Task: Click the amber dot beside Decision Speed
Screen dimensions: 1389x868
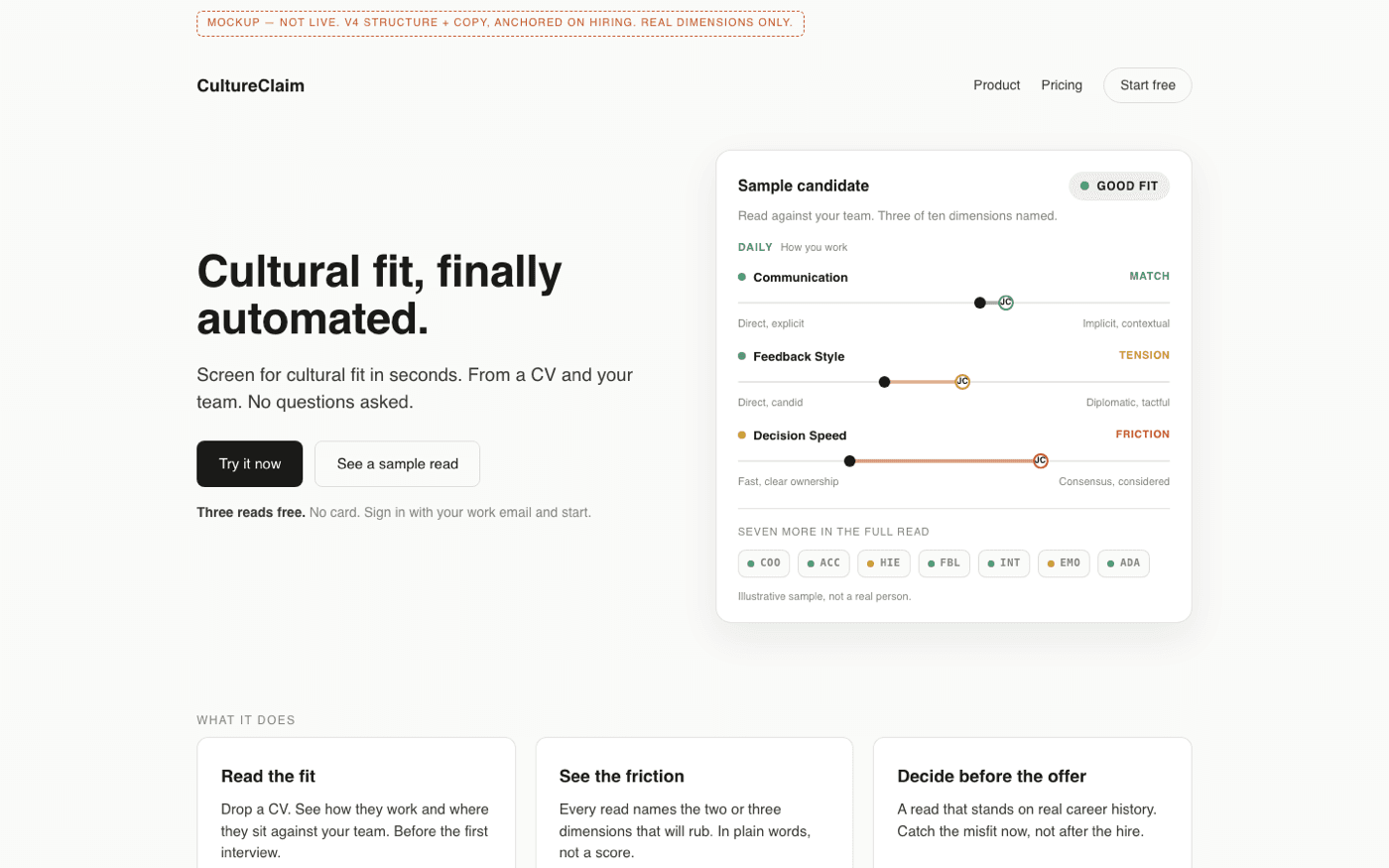Action: tap(742, 434)
